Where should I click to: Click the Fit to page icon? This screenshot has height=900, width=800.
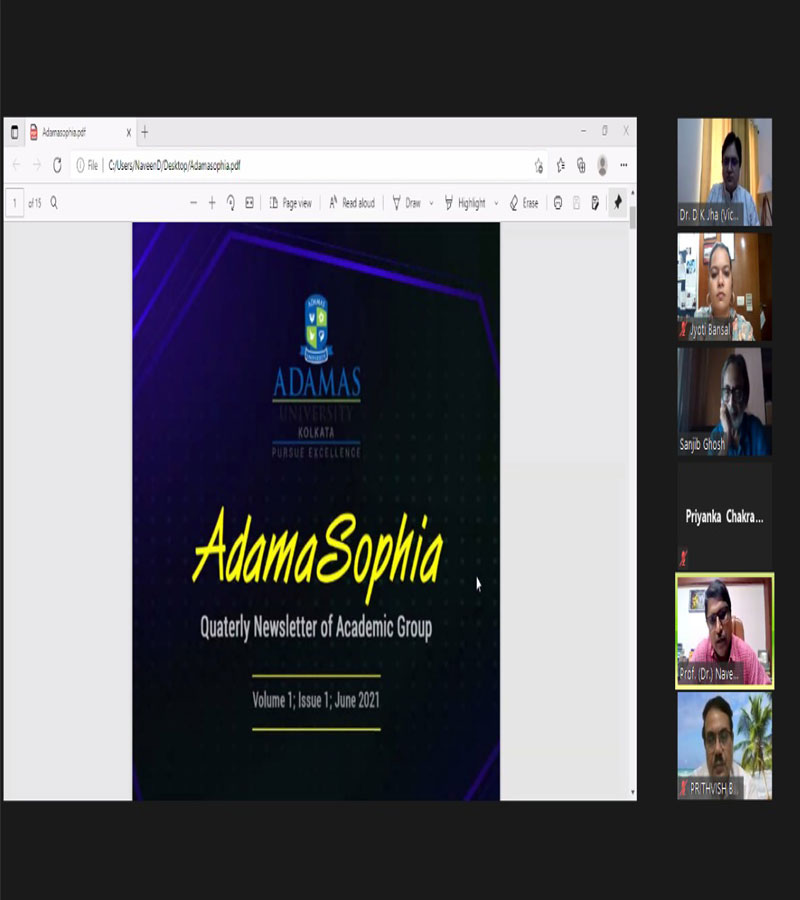[x=249, y=203]
